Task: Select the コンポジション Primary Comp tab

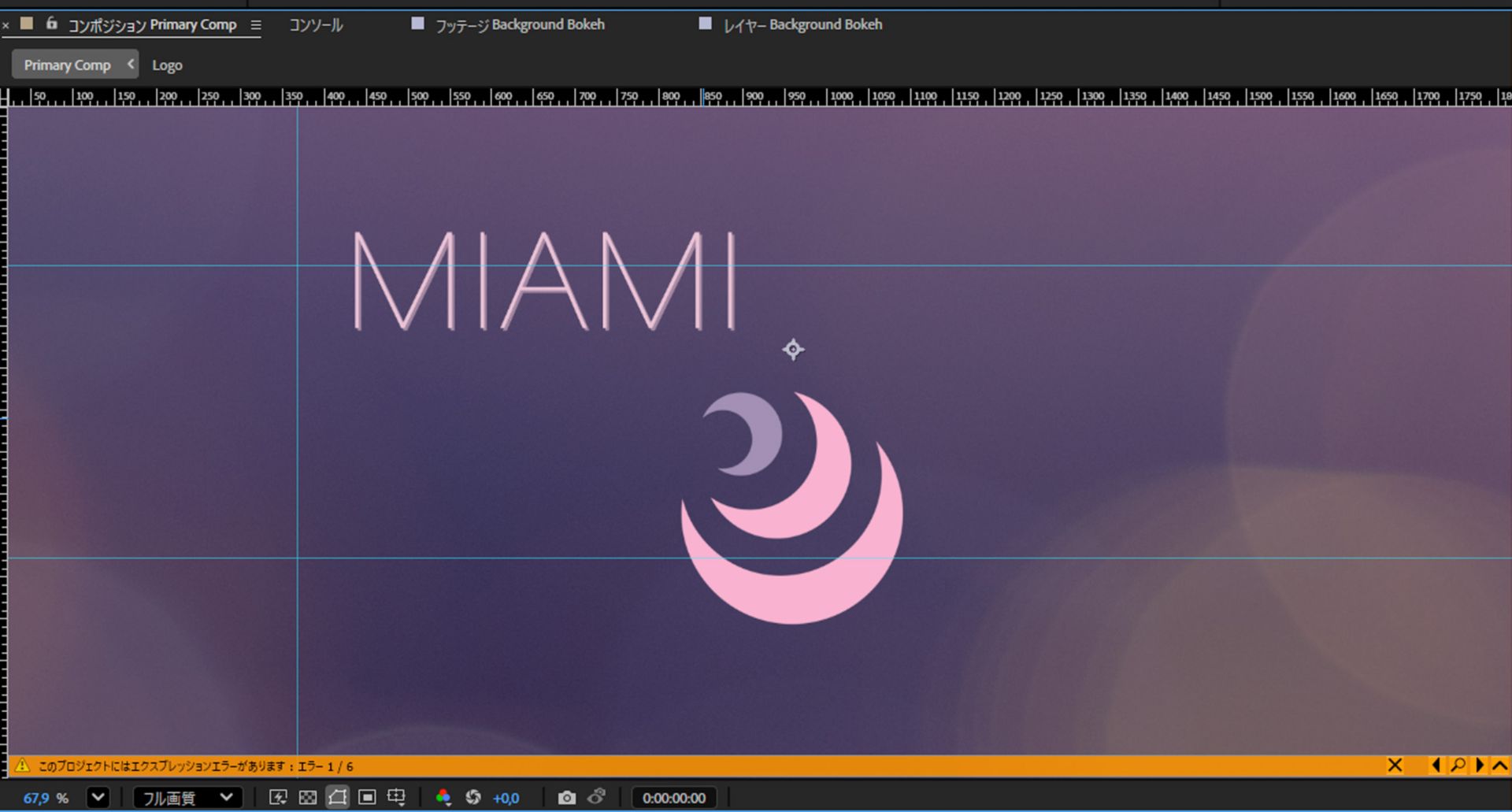Action: click(x=152, y=25)
